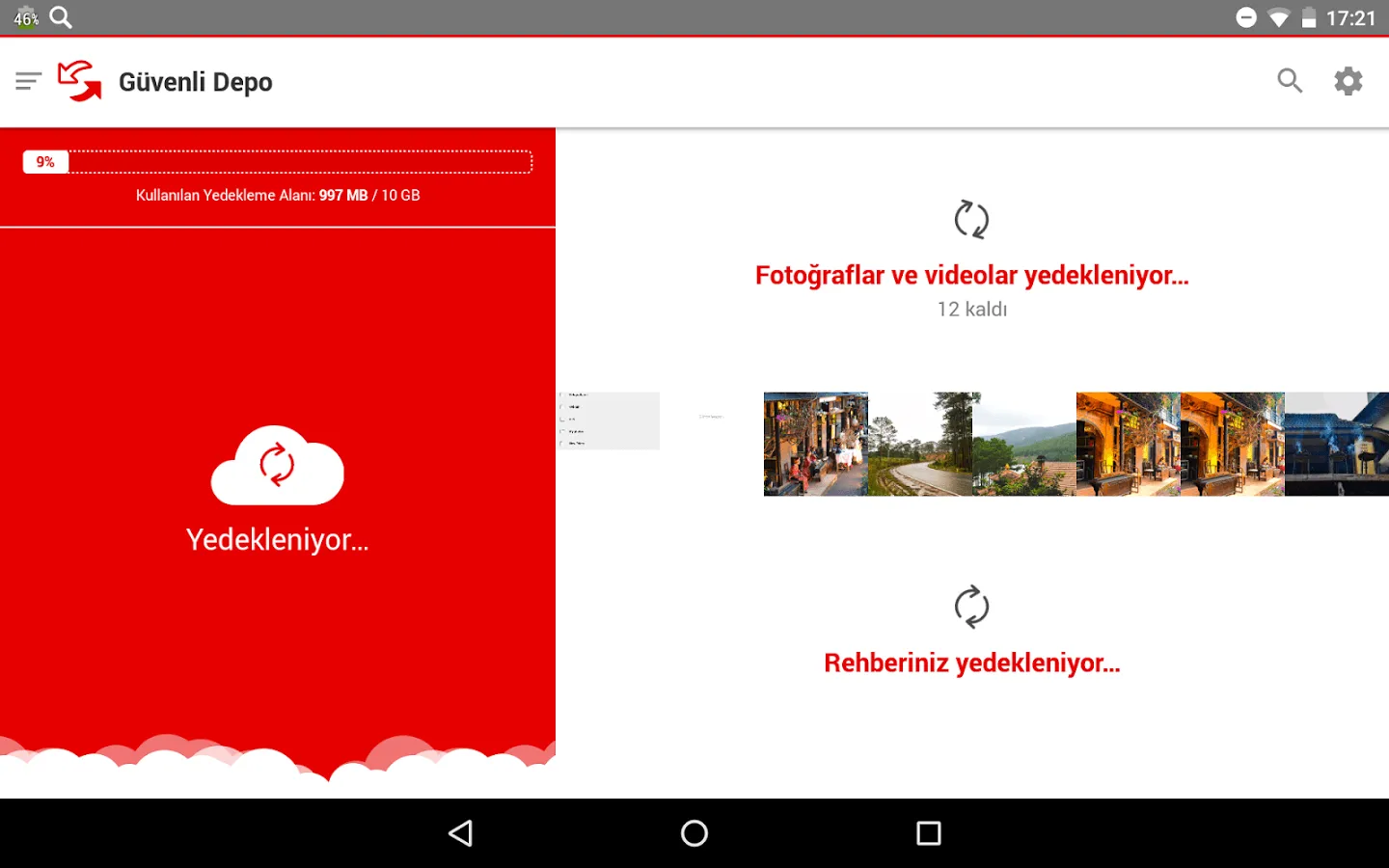1389x868 pixels.
Task: Tap the battery indicator in the status bar
Action: (1308, 16)
